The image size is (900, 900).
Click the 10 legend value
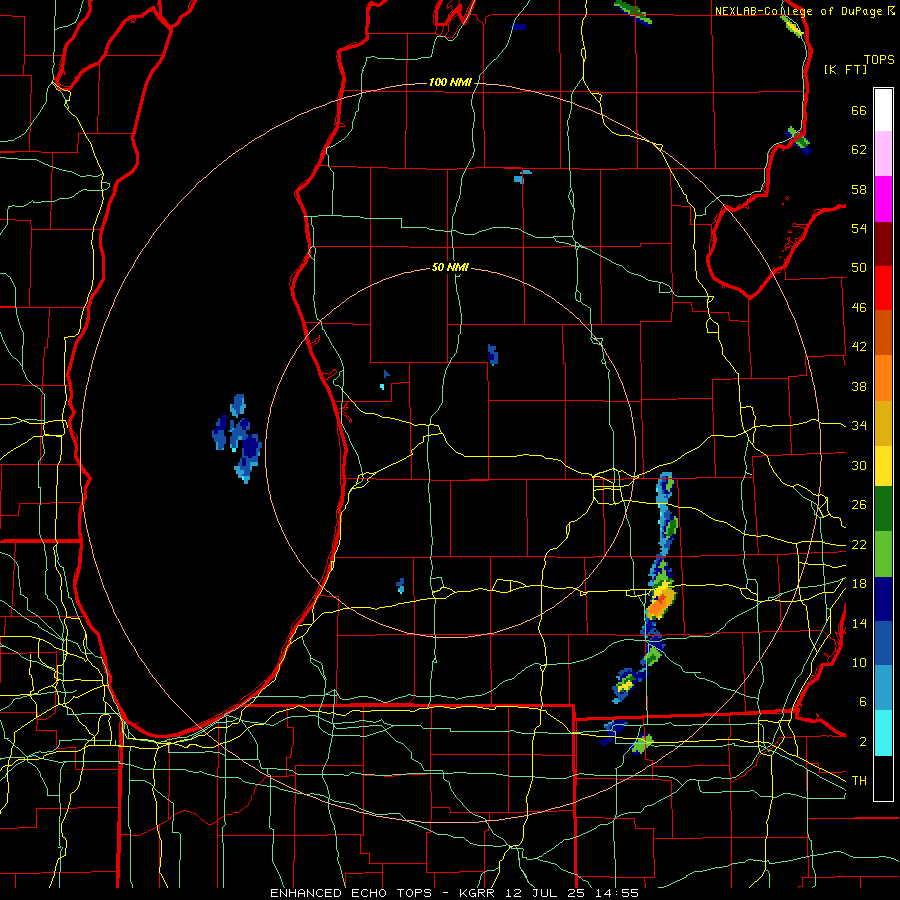pyautogui.click(x=859, y=663)
